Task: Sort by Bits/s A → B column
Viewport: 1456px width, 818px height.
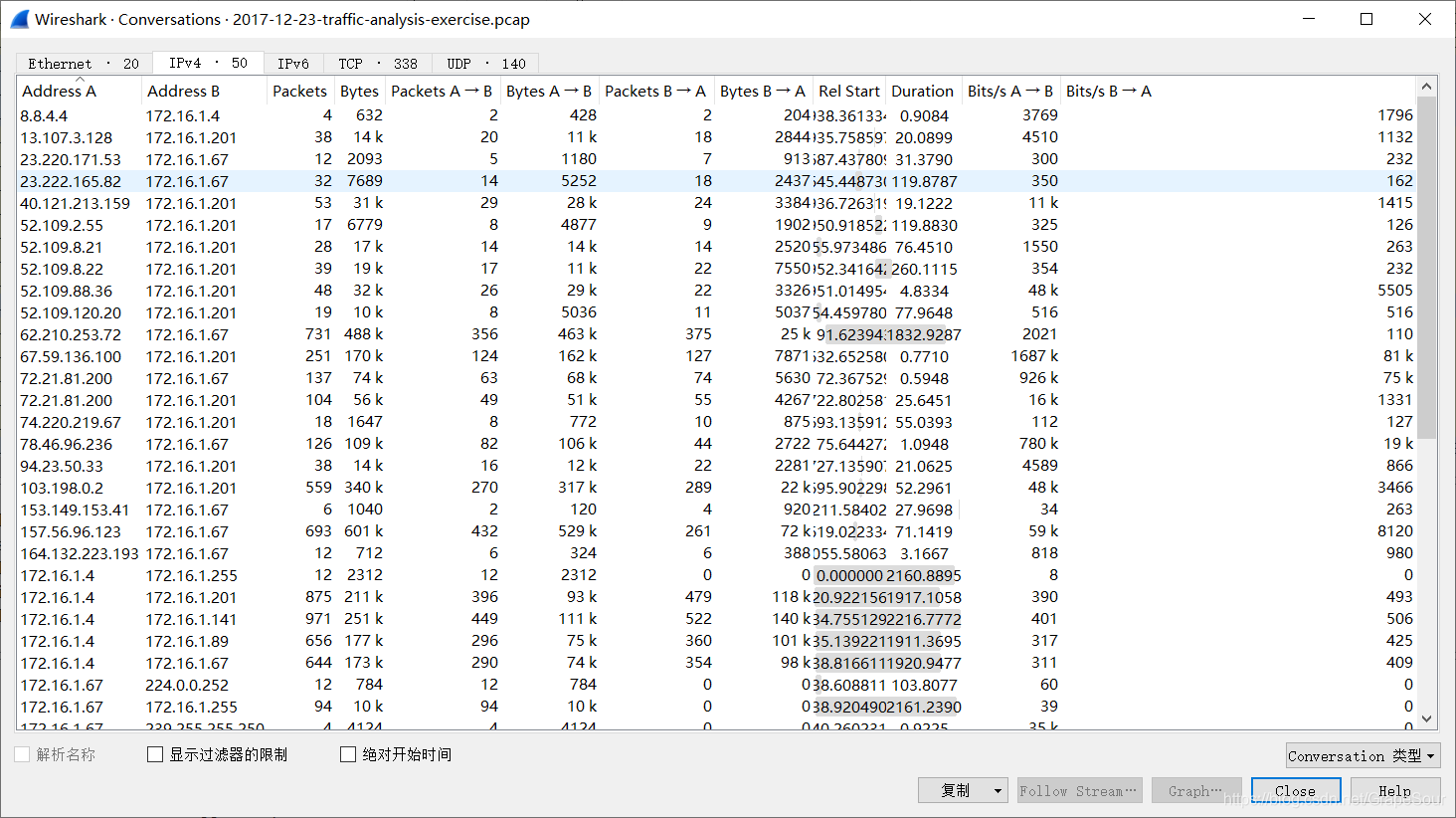Action: pyautogui.click(x=1010, y=91)
